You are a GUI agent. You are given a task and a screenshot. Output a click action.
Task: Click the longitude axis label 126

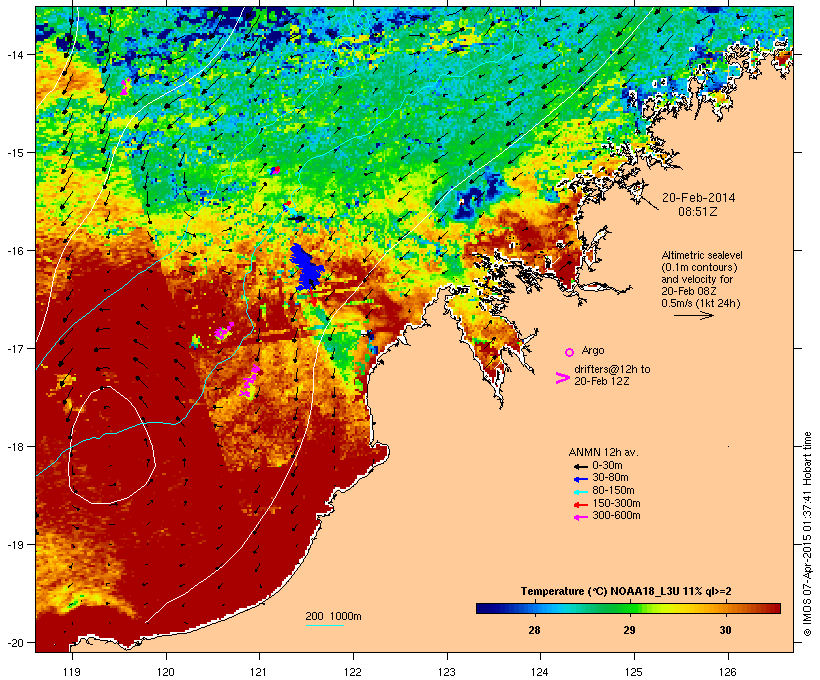[728, 672]
